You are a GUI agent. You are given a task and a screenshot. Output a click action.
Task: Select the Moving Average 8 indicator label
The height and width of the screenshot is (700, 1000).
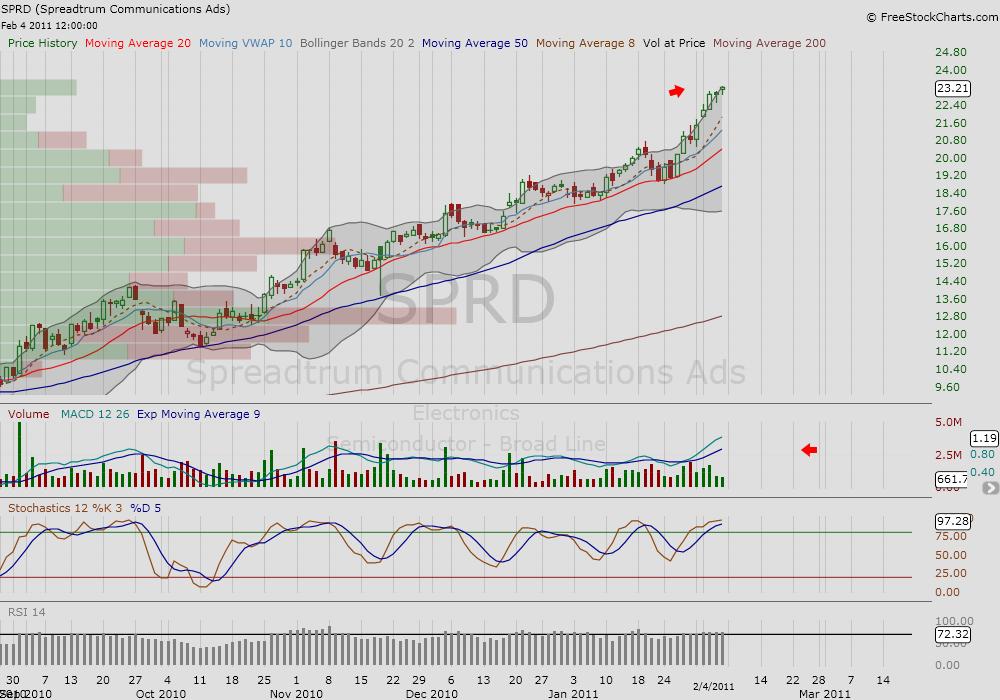[x=585, y=43]
